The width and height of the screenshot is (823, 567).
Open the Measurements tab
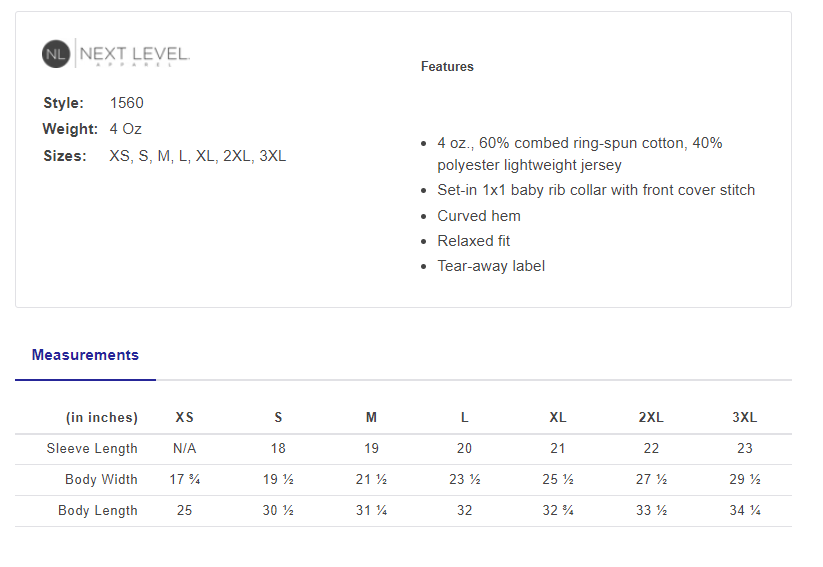click(85, 355)
